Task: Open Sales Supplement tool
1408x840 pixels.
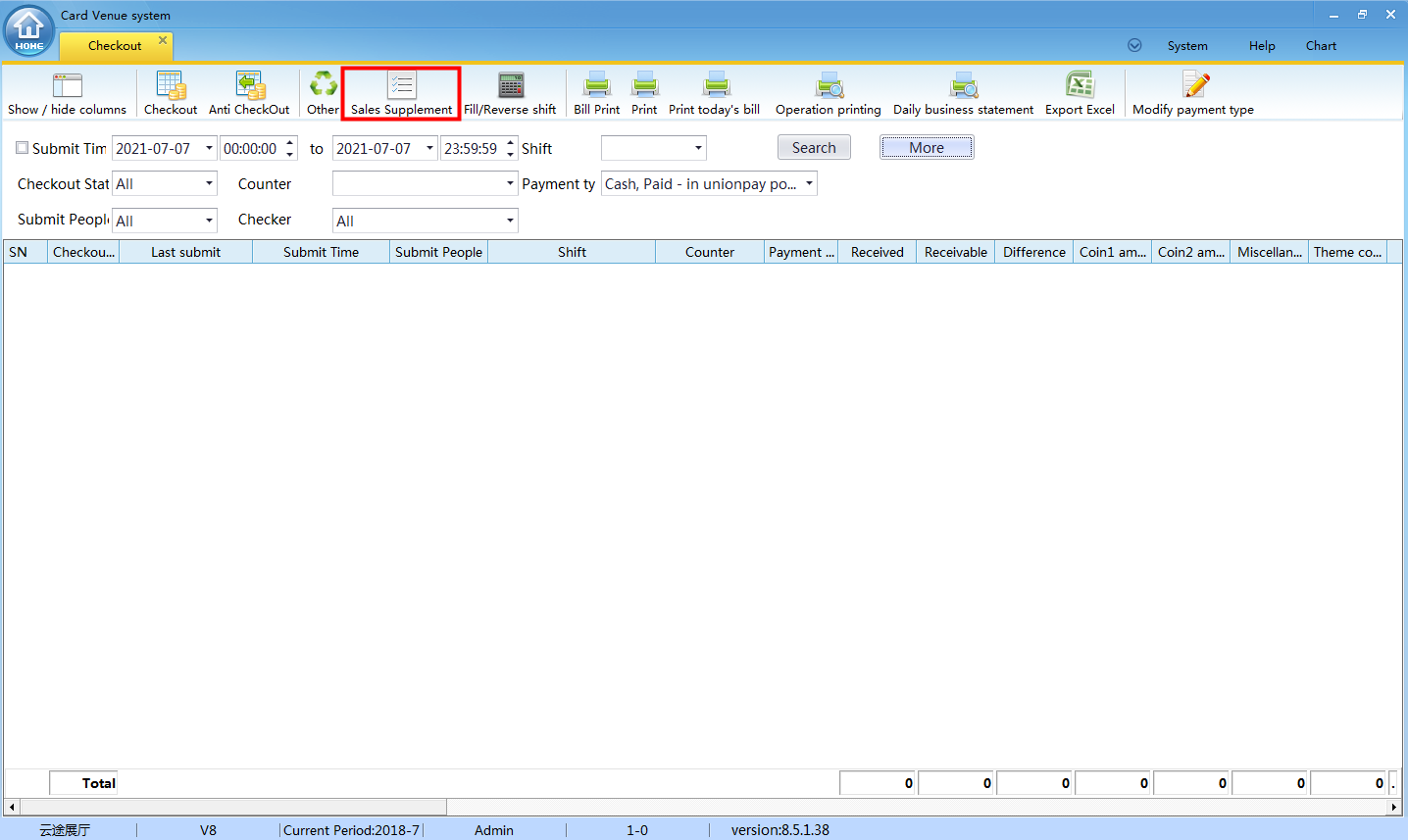Action: pos(401,93)
